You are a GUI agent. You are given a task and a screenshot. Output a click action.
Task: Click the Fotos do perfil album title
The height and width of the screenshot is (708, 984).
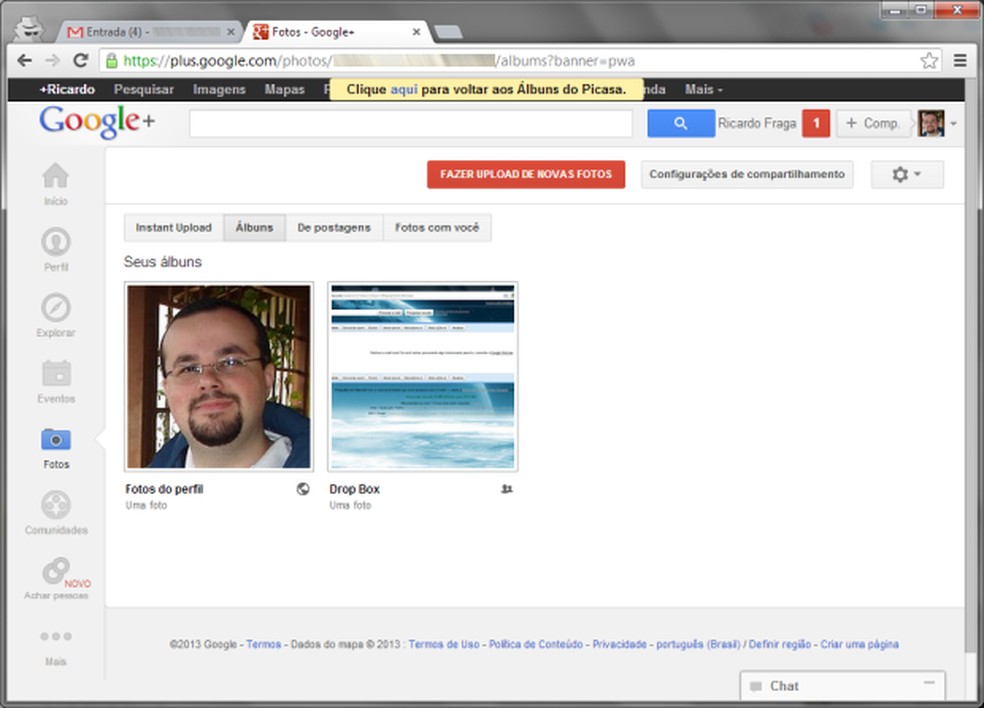click(x=164, y=489)
